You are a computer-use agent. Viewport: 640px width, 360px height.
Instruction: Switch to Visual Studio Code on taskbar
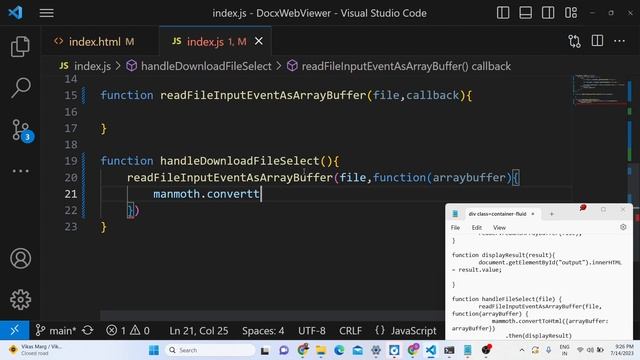click(431, 350)
